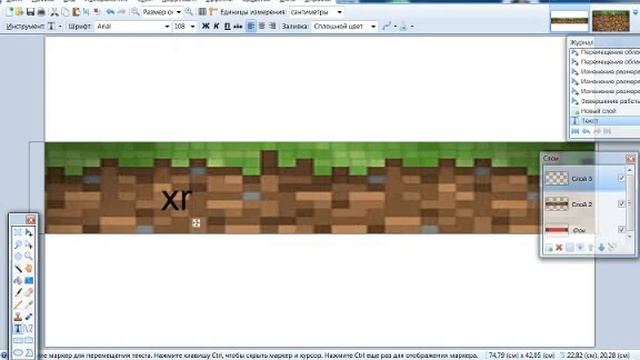The height and width of the screenshot is (360, 640).
Task: Click the Save toolbar icon
Action: [x=30, y=12]
